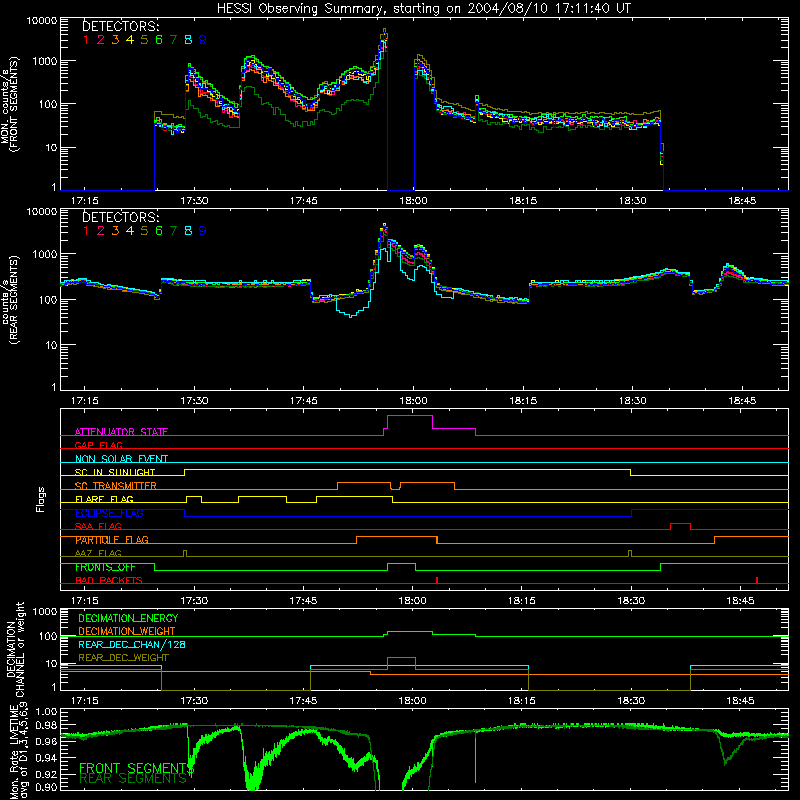This screenshot has height=800, width=800.
Task: Click 17:30 tick under front segments plot
Action: (194, 201)
